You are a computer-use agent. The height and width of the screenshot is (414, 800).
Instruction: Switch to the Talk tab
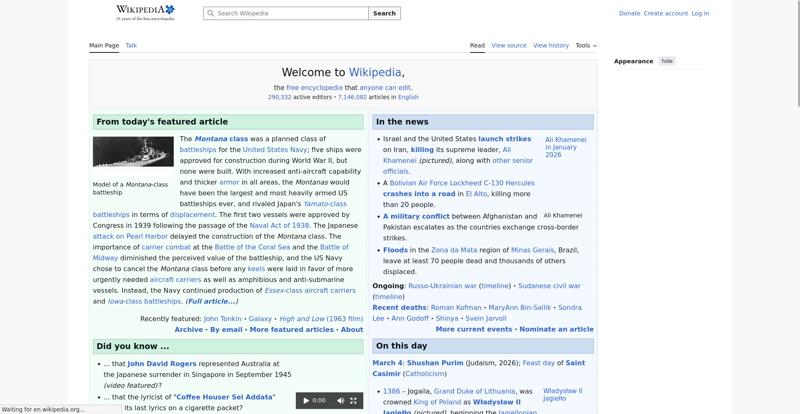[x=131, y=45]
